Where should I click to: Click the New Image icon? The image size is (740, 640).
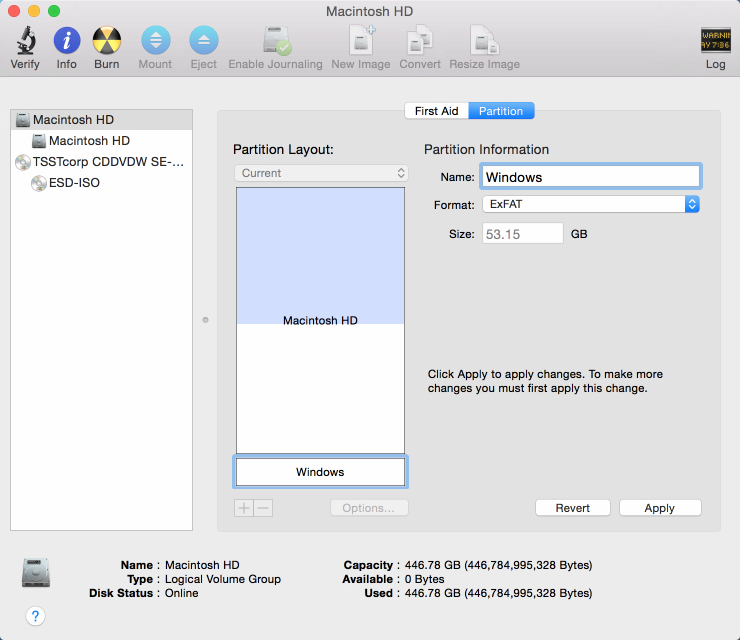pos(362,40)
